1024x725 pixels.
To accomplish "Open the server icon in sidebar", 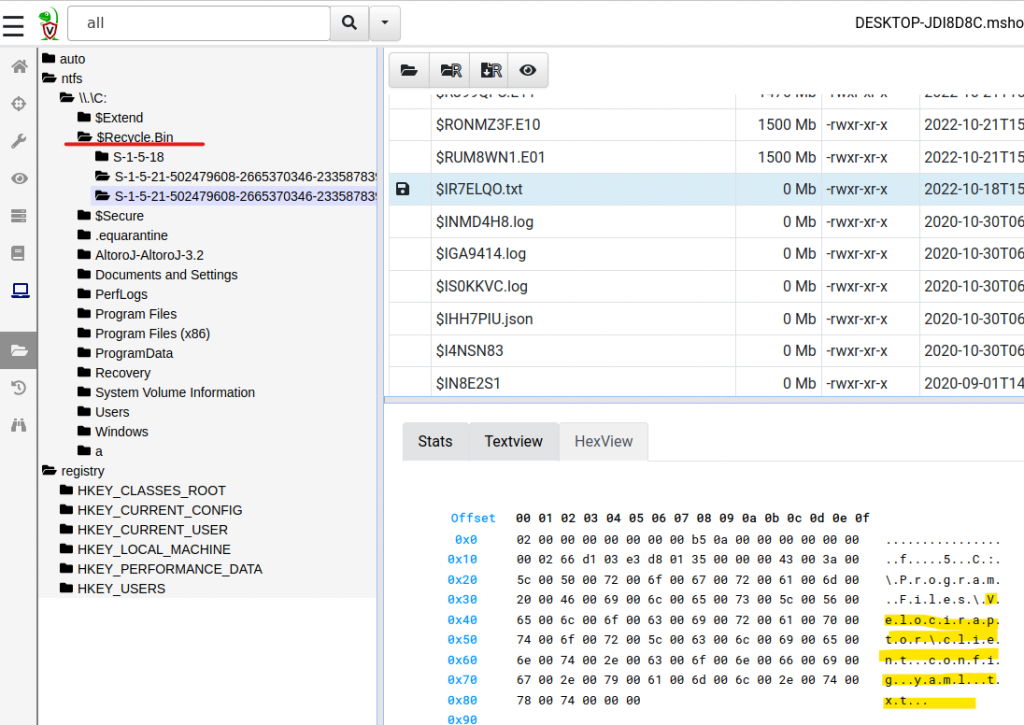I will [x=19, y=216].
